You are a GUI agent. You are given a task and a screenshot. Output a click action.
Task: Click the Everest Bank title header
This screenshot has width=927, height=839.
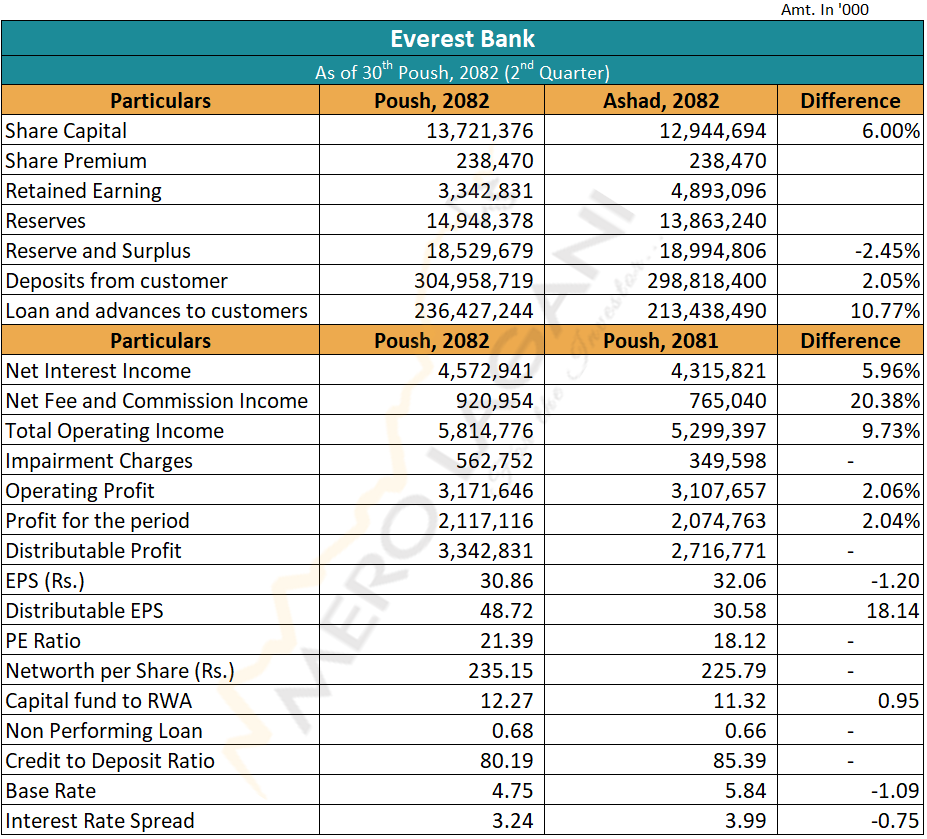coord(462,39)
